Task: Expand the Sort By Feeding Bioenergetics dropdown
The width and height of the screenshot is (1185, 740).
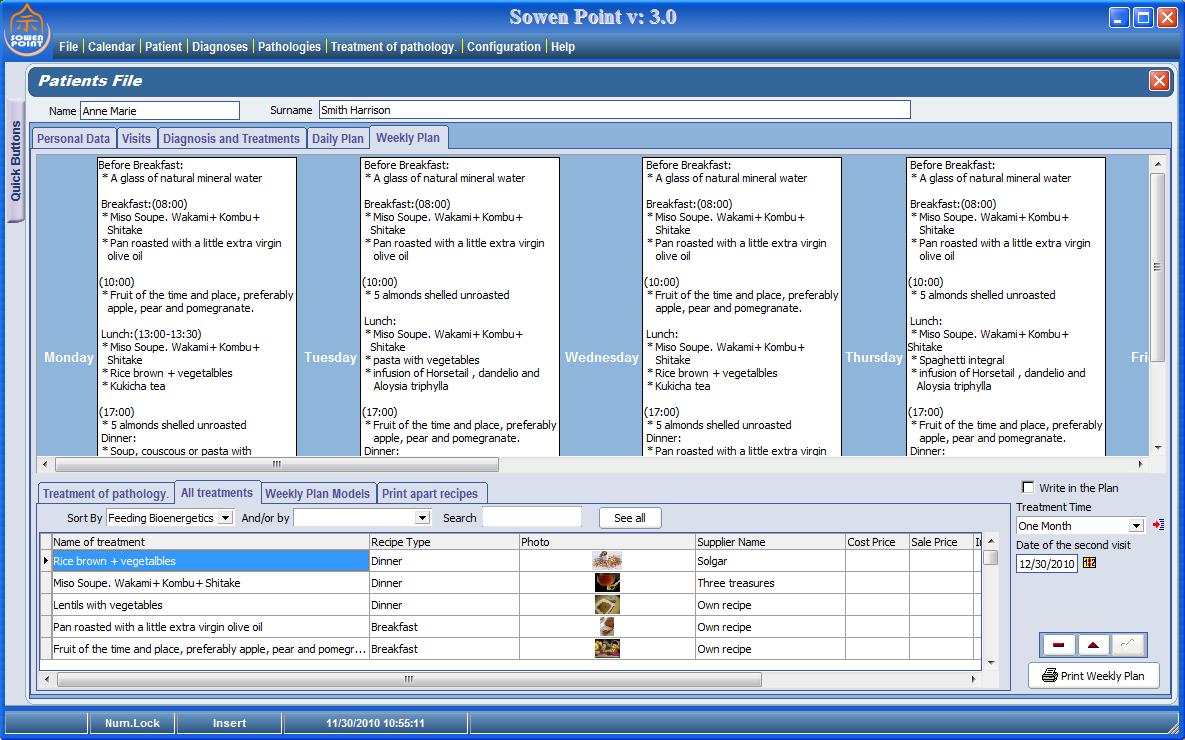Action: (225, 518)
